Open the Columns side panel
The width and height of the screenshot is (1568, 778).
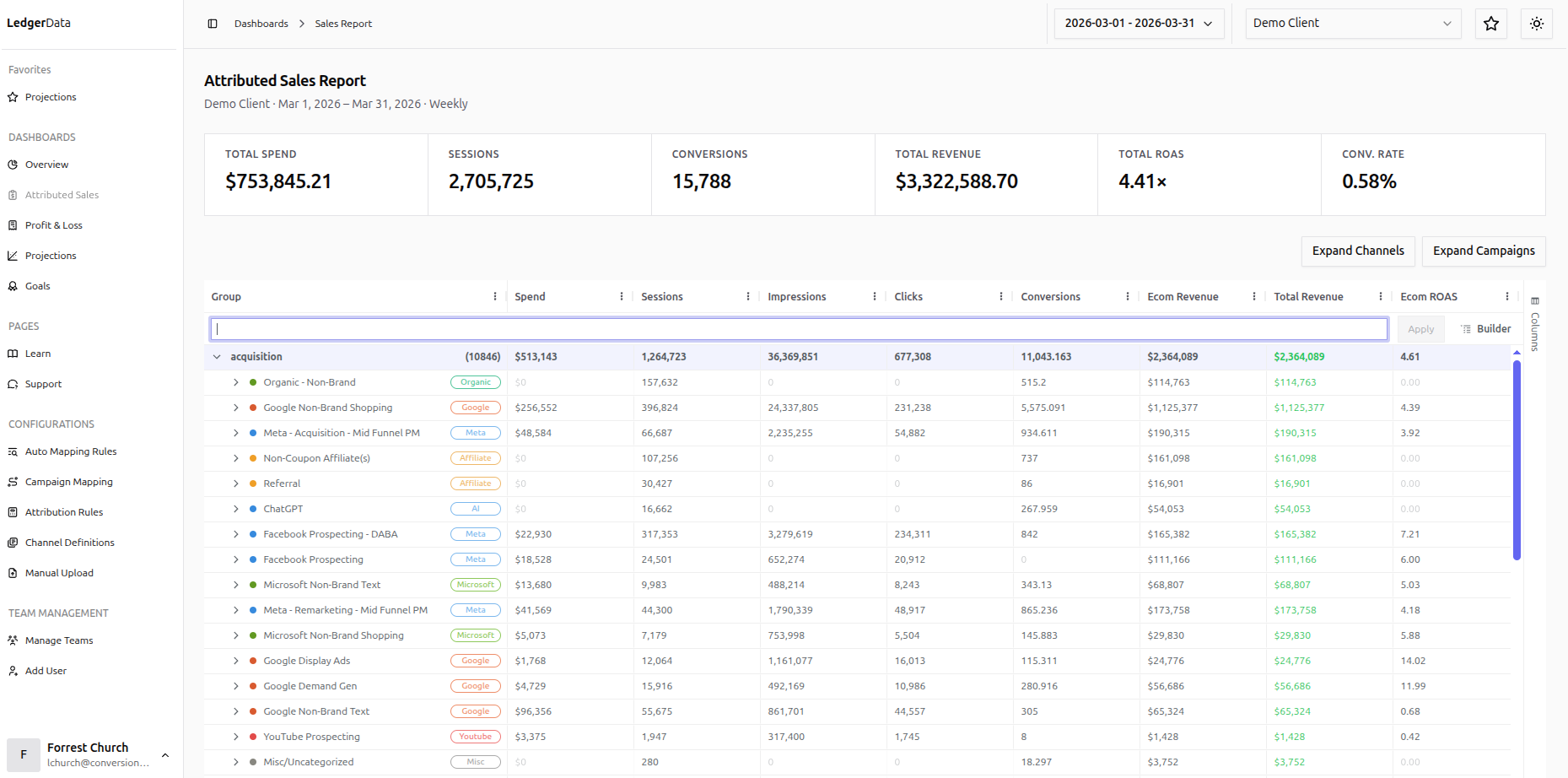[1535, 324]
